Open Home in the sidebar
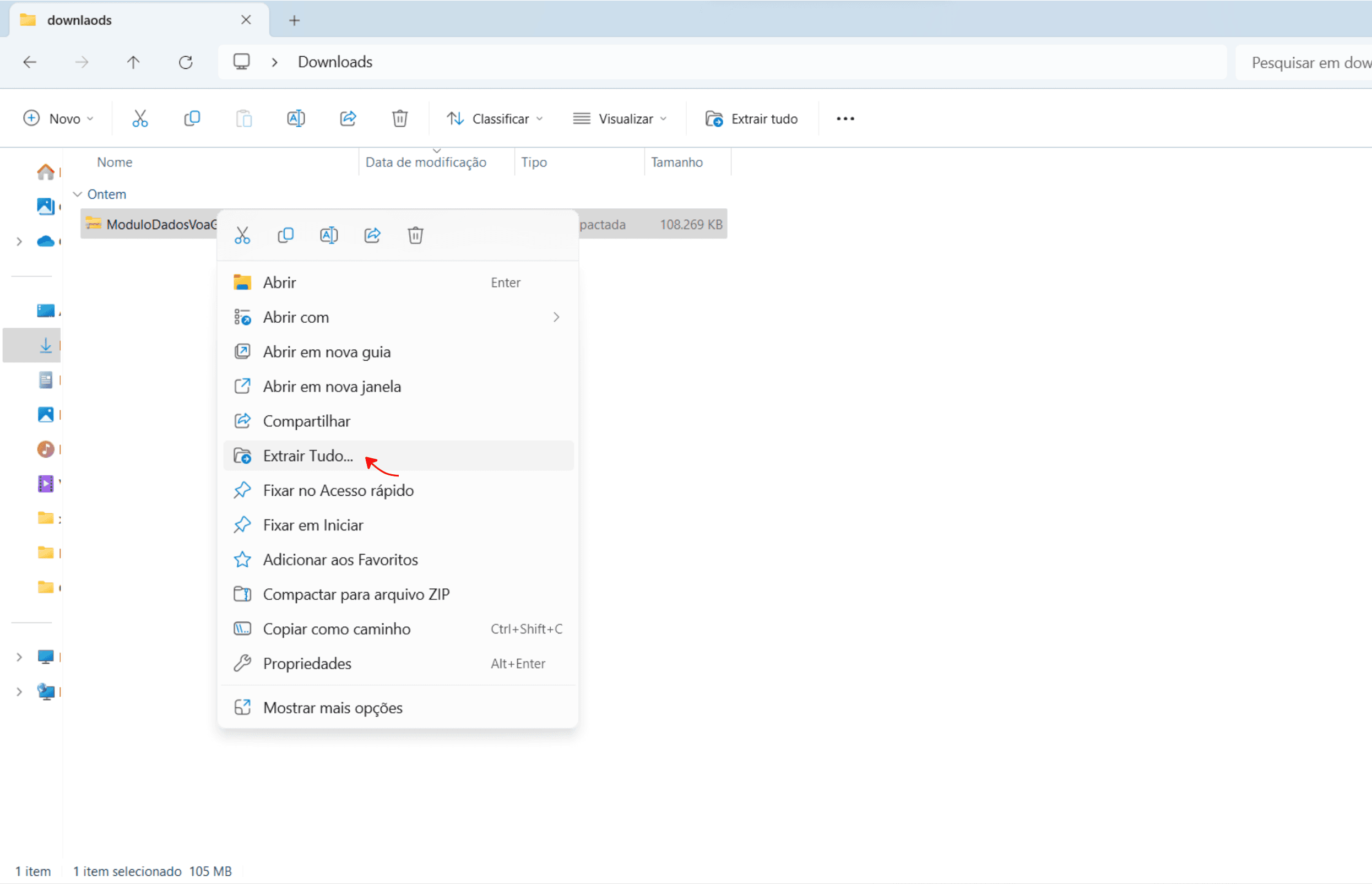1372x884 pixels. click(46, 172)
